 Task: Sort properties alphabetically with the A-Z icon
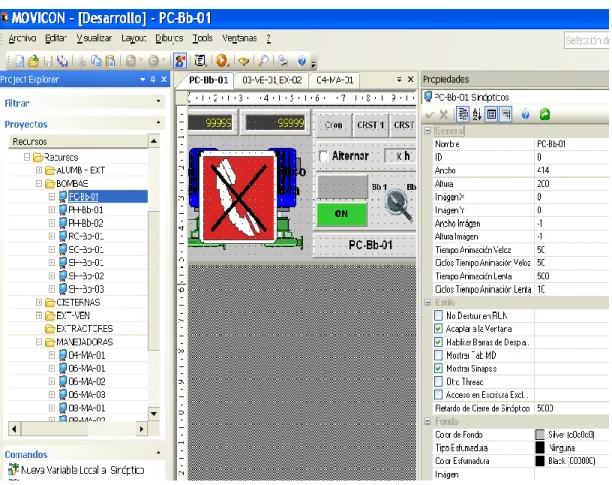click(x=477, y=115)
